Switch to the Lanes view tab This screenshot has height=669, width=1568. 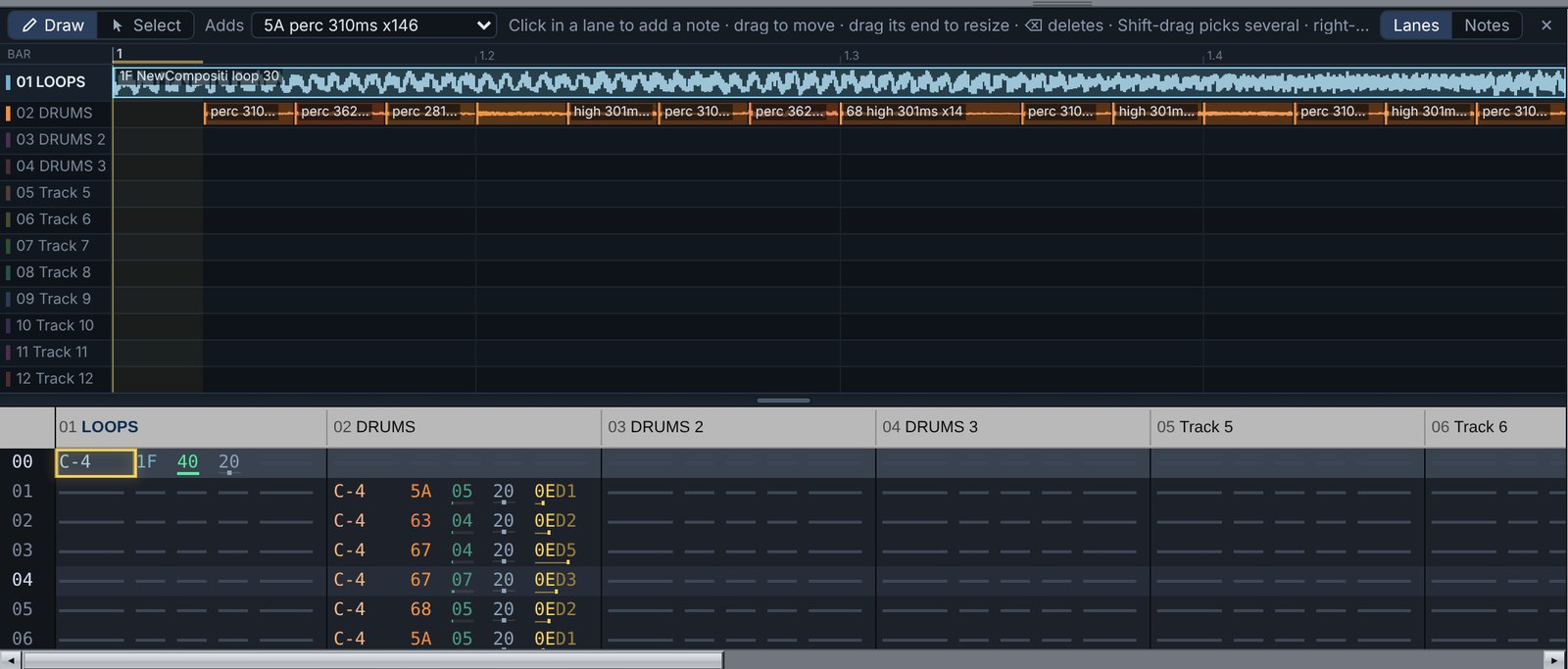1416,24
